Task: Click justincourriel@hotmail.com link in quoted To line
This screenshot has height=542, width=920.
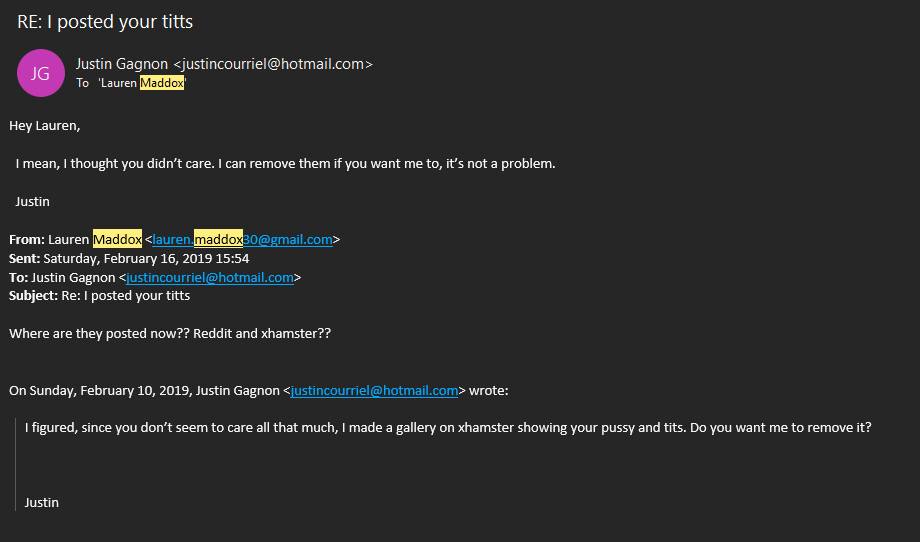Action: (209, 277)
